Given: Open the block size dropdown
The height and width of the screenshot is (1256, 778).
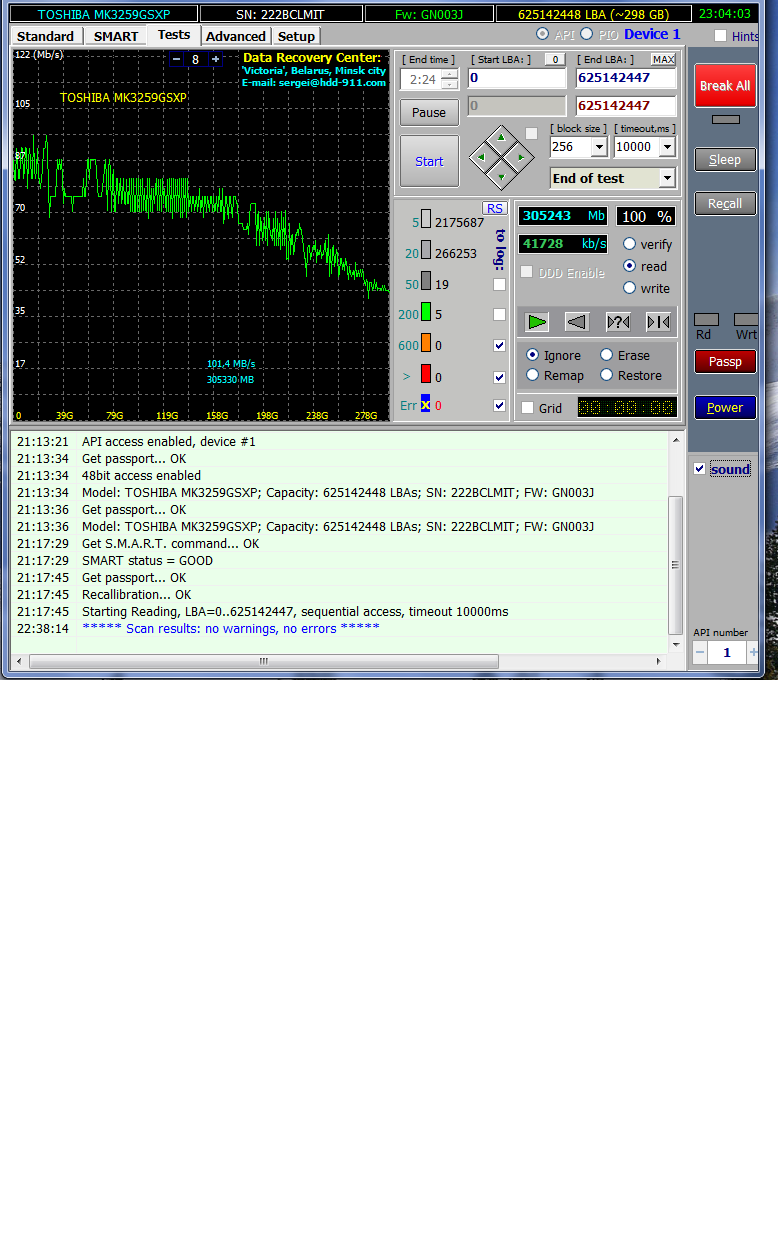Looking at the screenshot, I should [598, 147].
